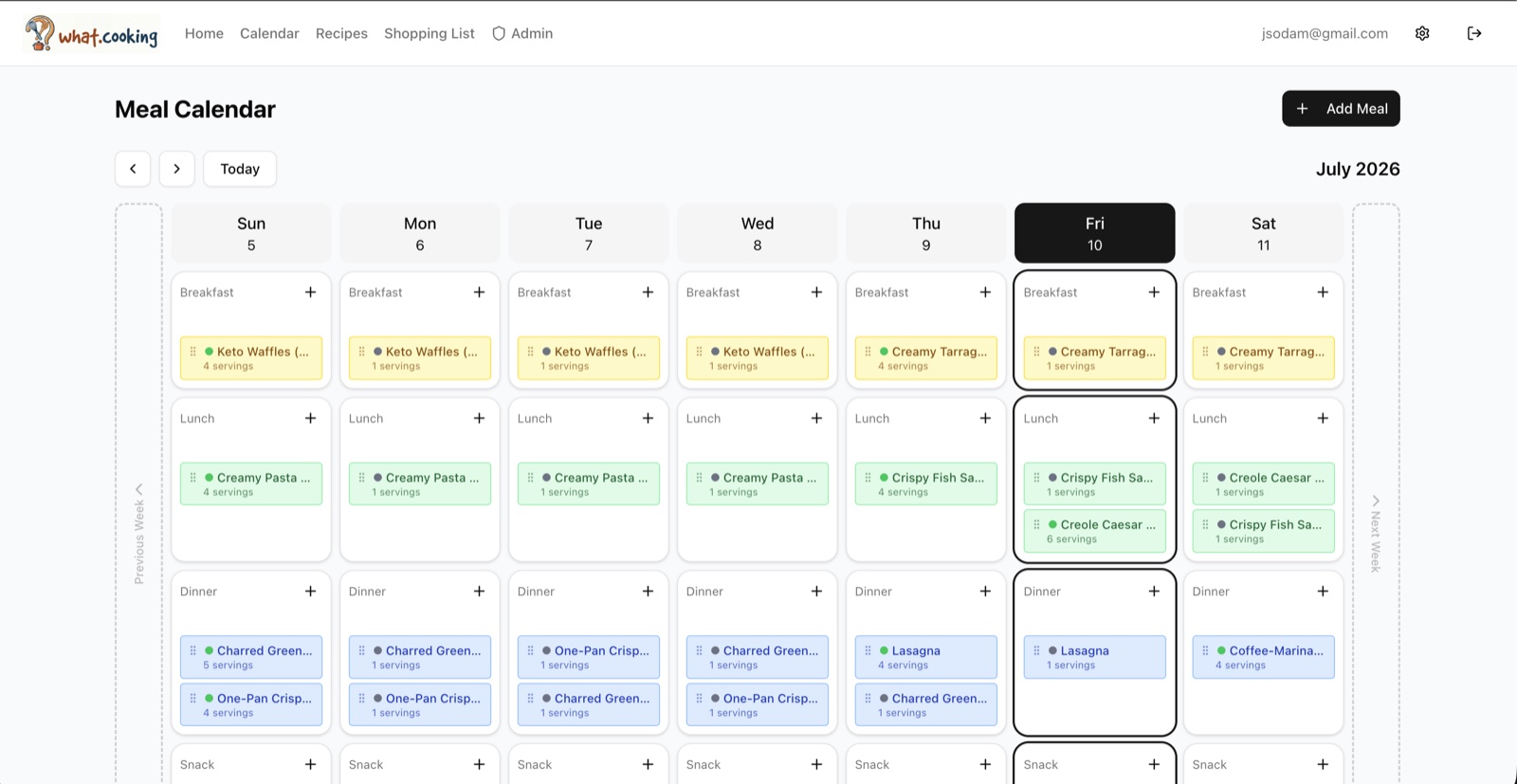Screen dimensions: 1517x784
Task: Open Sunday's Charred Green 5 servings meal
Action: pos(251,657)
